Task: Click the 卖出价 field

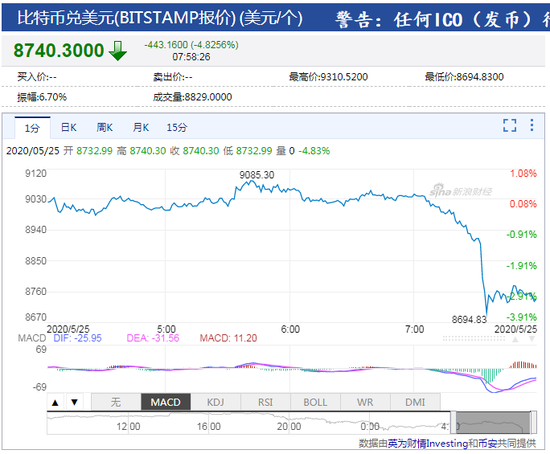Action: click(x=173, y=77)
